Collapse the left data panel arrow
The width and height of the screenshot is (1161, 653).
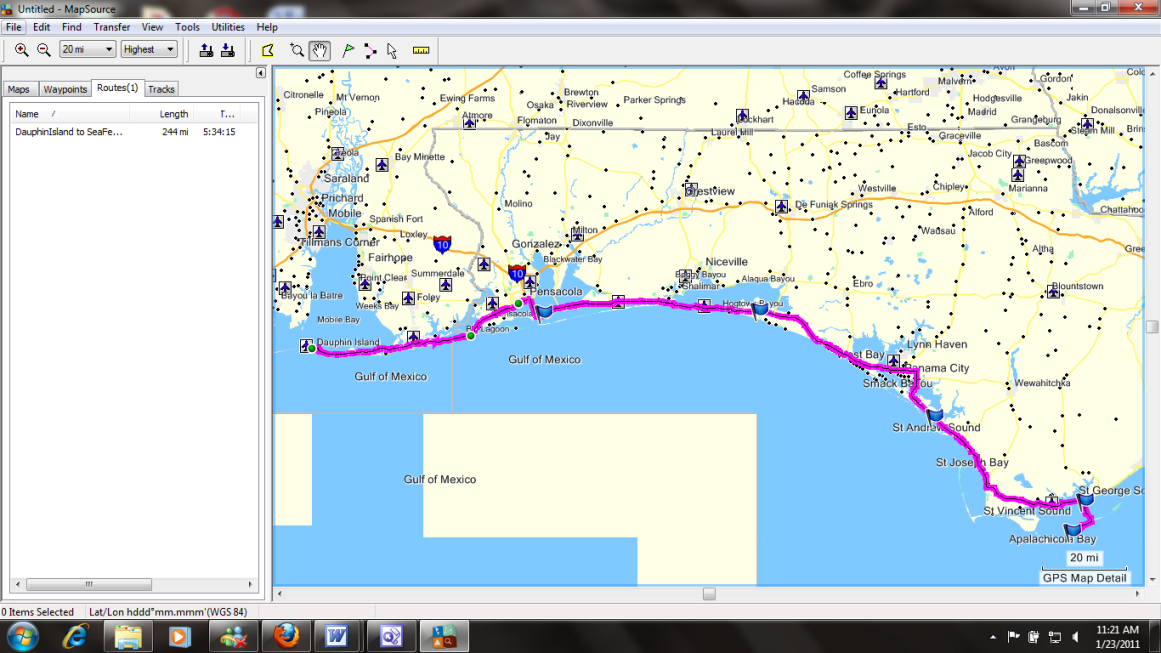(x=261, y=73)
